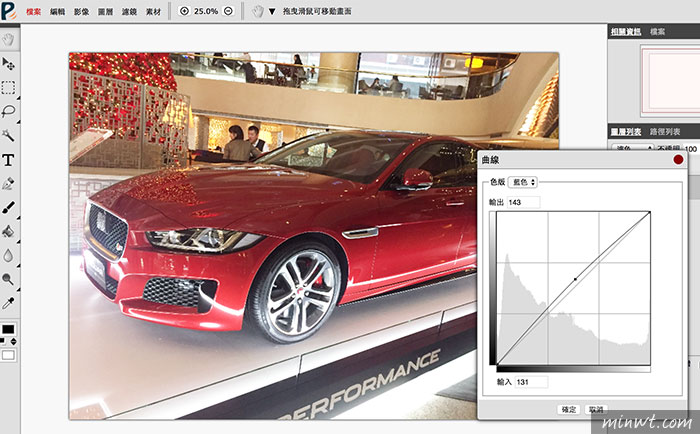This screenshot has width=700, height=434.
Task: Select the Lasso tool
Action: coord(8,111)
